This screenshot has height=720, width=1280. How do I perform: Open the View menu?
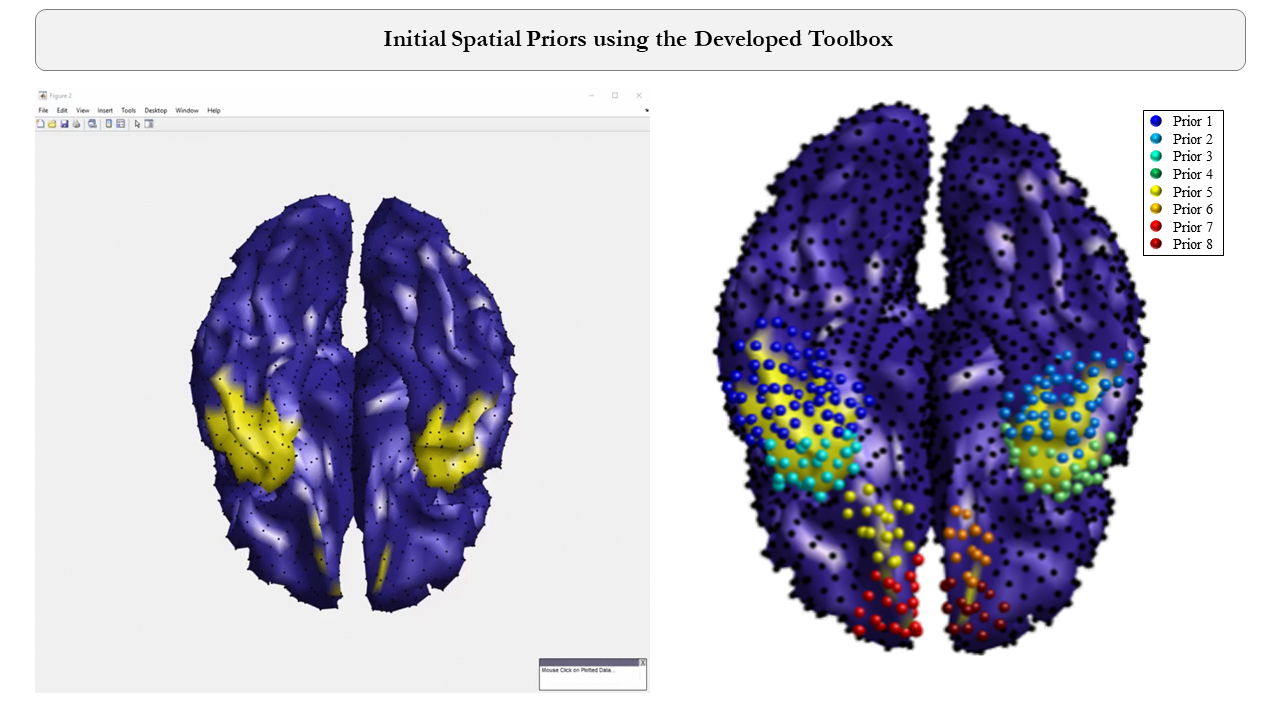83,110
